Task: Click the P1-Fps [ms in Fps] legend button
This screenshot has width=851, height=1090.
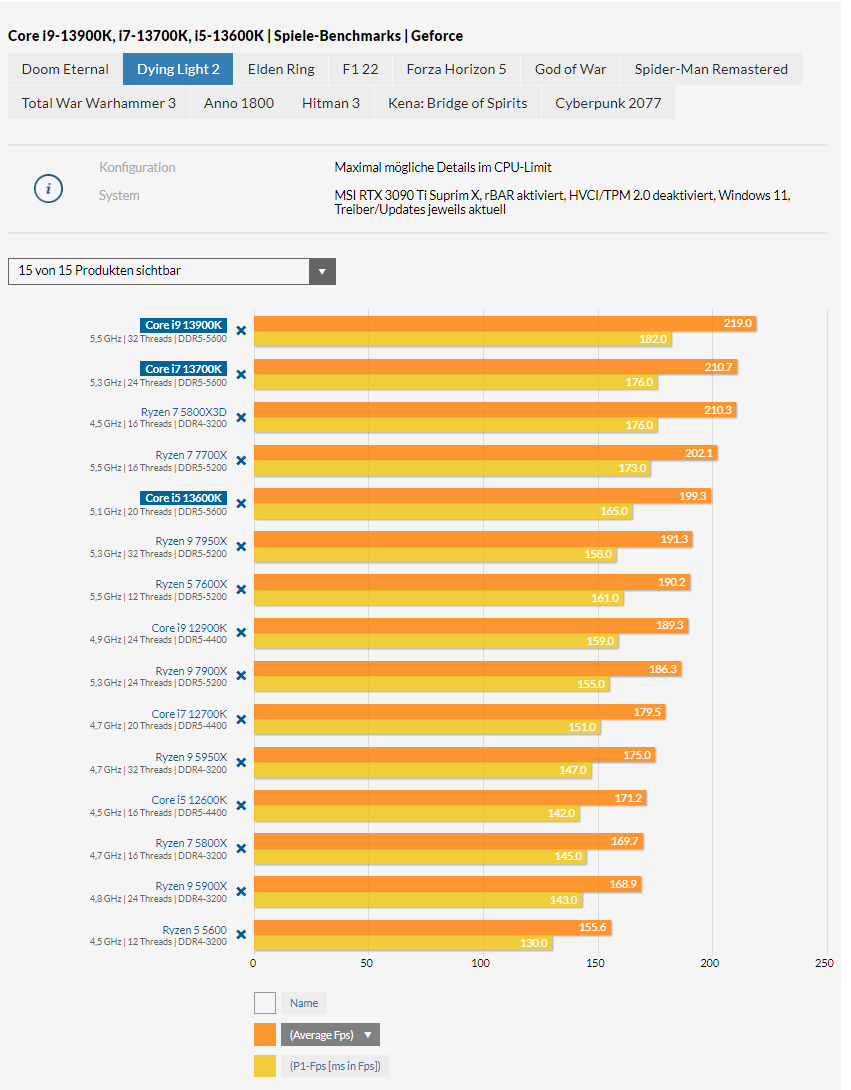Action: click(x=335, y=1066)
